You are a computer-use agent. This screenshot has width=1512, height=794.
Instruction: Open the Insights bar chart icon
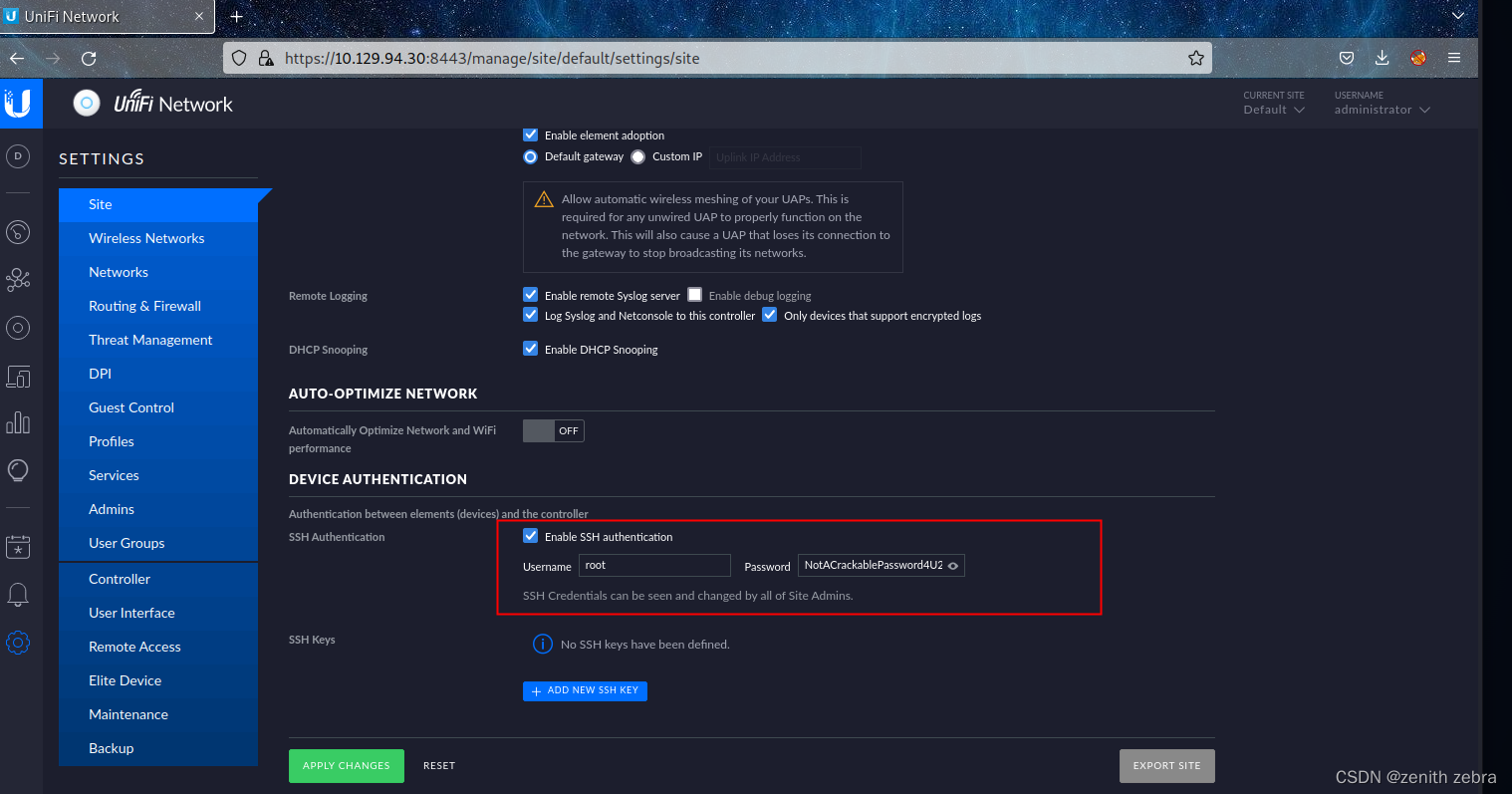(18, 422)
